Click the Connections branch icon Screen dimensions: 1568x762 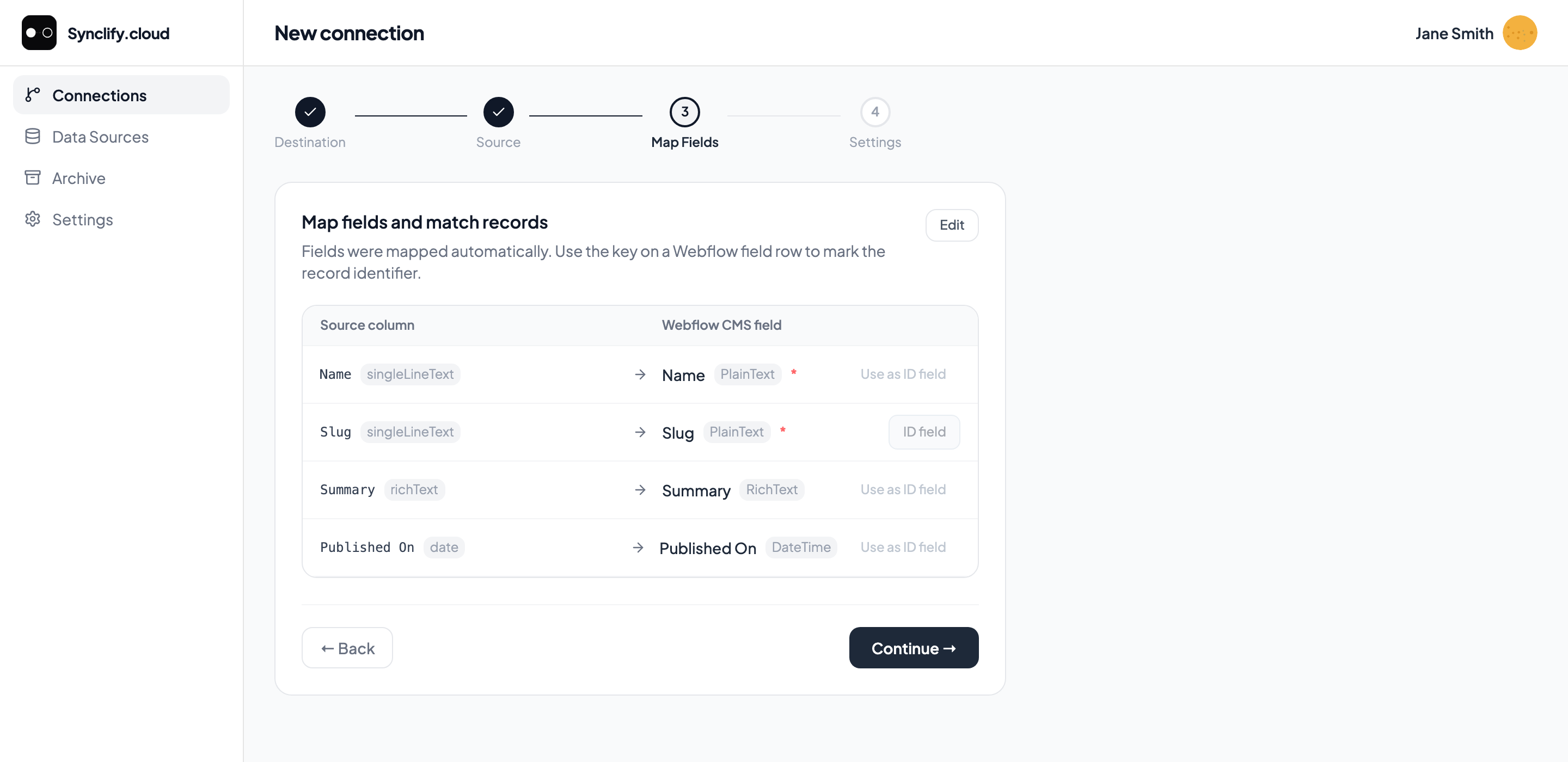33,95
